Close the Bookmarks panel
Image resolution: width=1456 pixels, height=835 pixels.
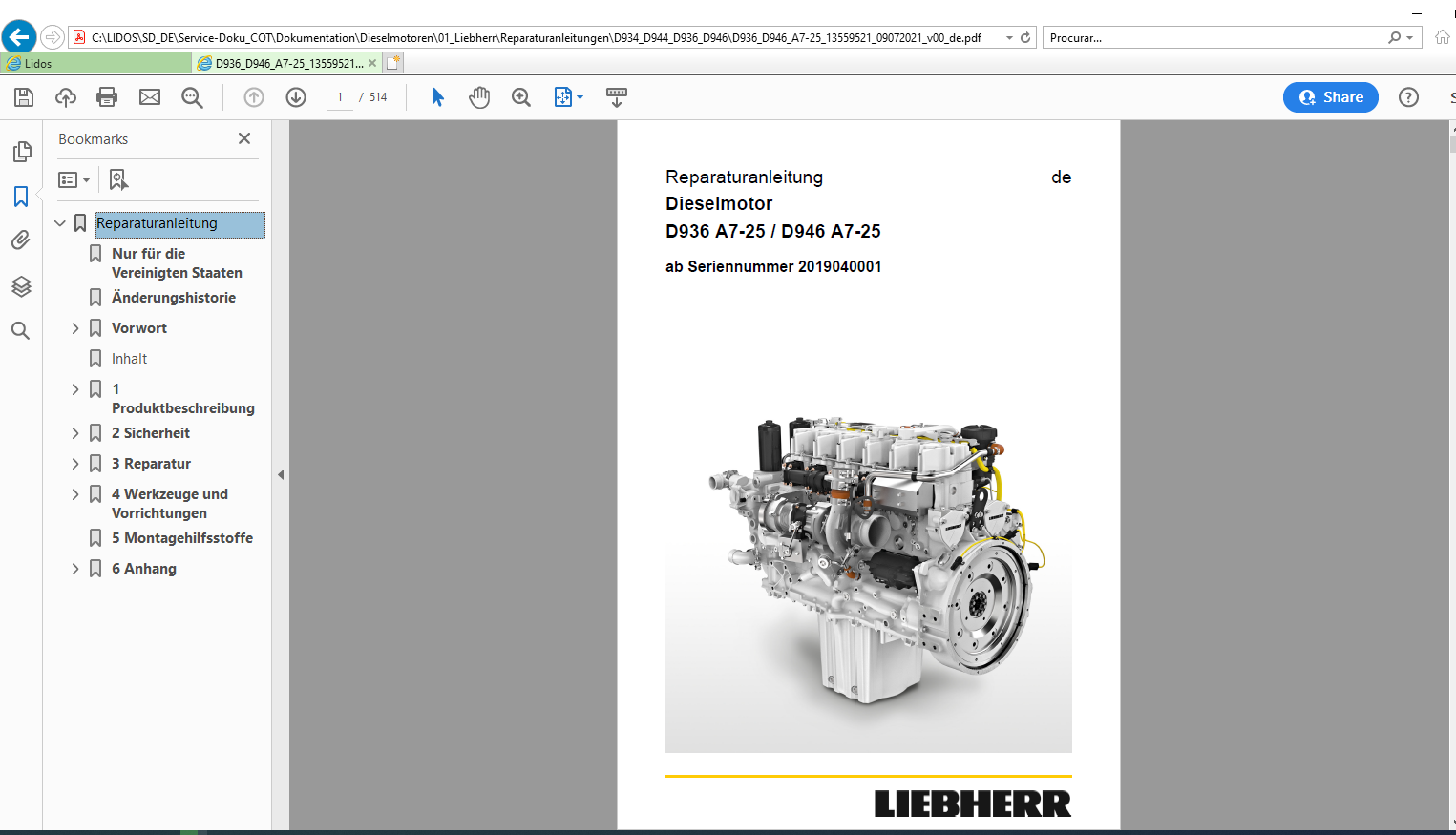point(244,138)
